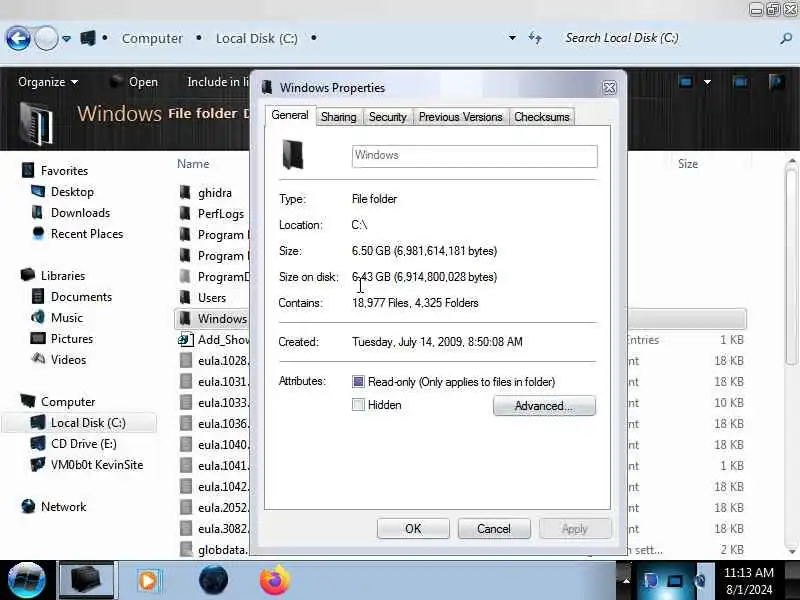Click Open in the Explorer toolbar

click(x=135, y=82)
